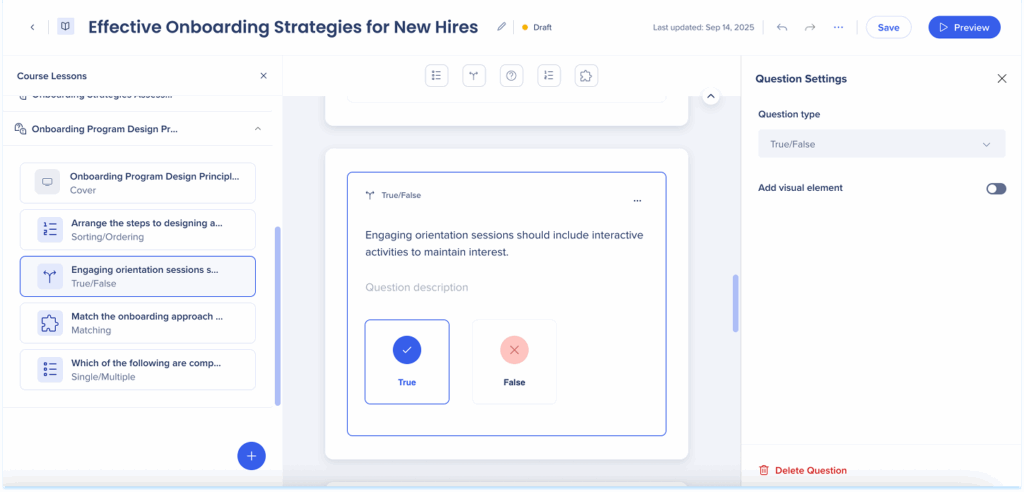
Task: Select False as the correct answer
Action: [514, 361]
